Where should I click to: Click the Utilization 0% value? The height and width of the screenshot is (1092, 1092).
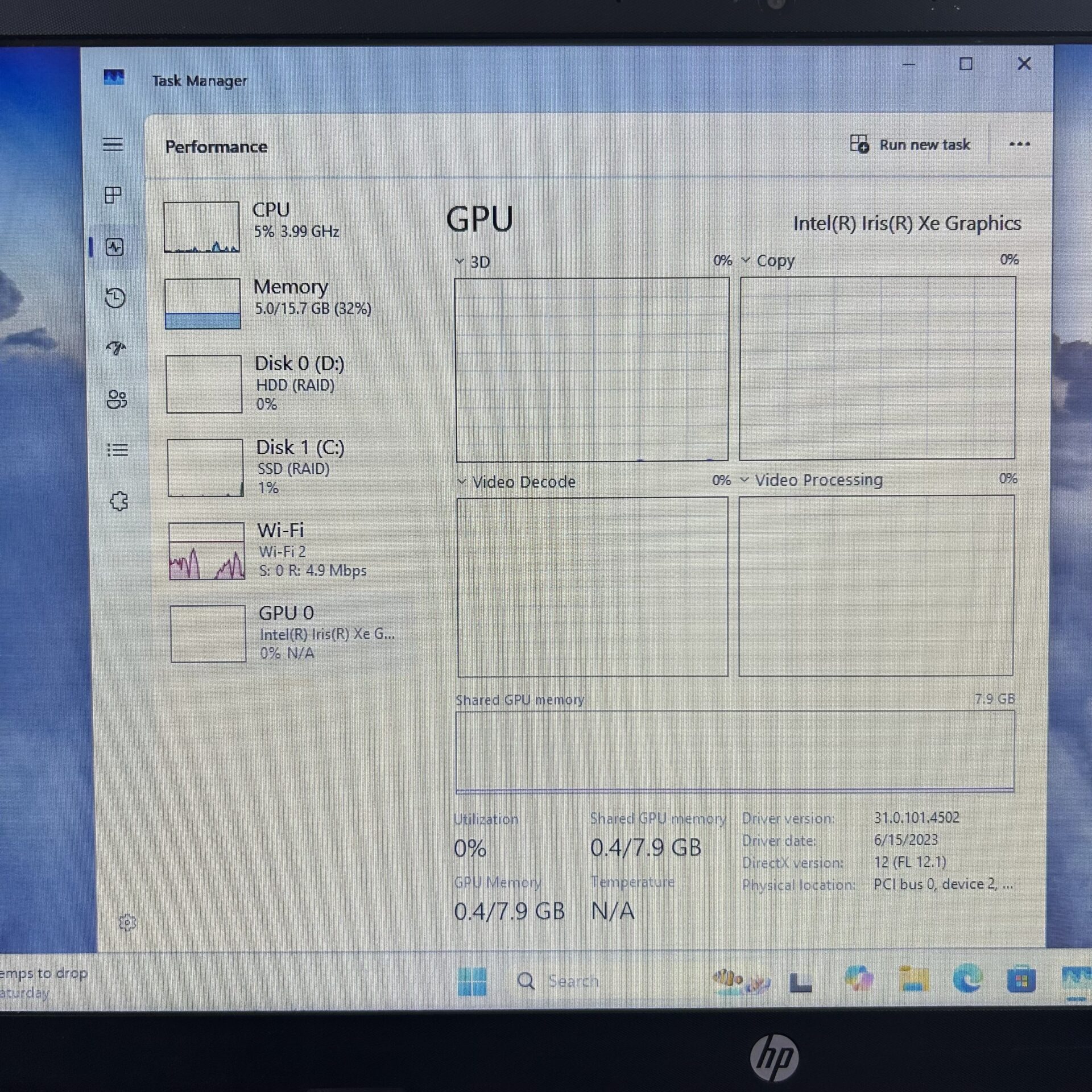[470, 849]
